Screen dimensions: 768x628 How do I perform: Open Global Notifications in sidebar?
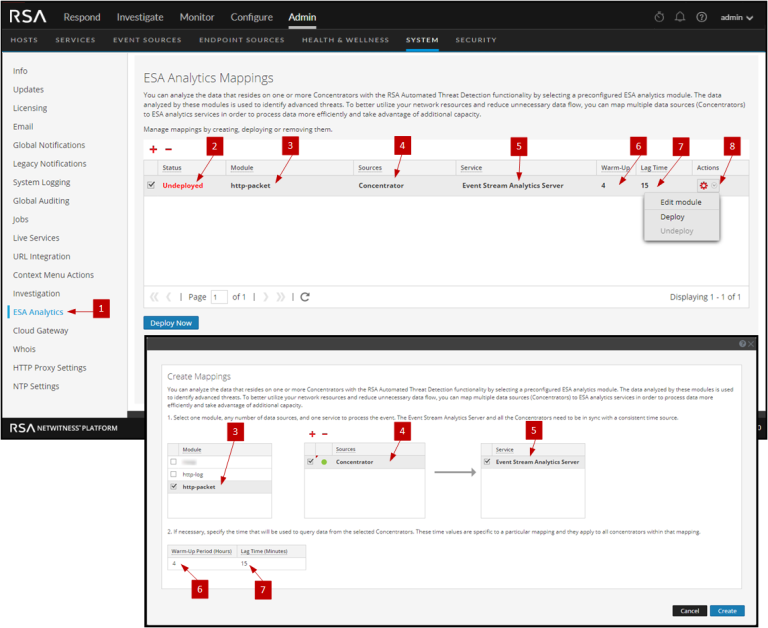(49, 145)
